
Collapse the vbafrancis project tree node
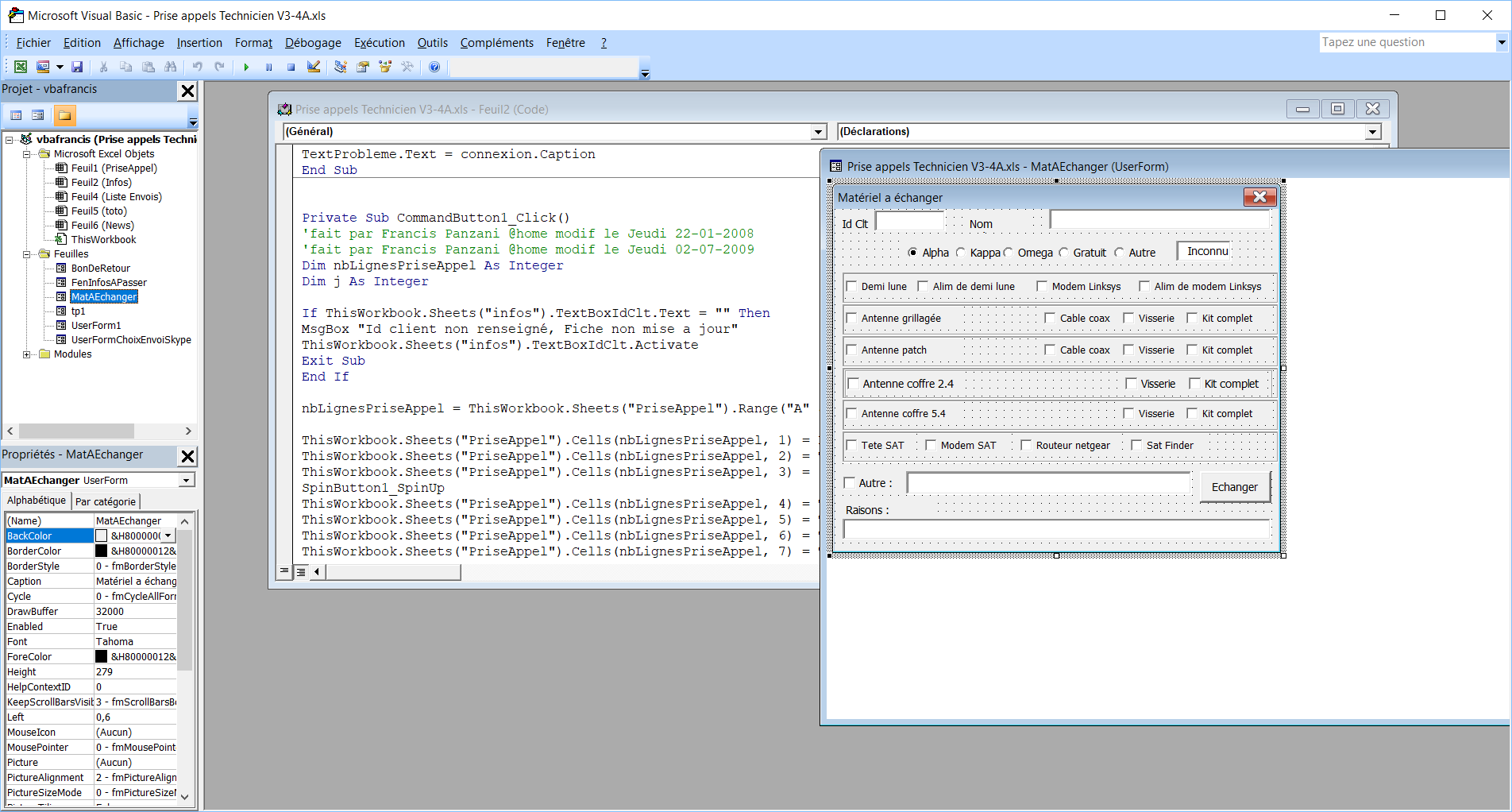tap(10, 140)
